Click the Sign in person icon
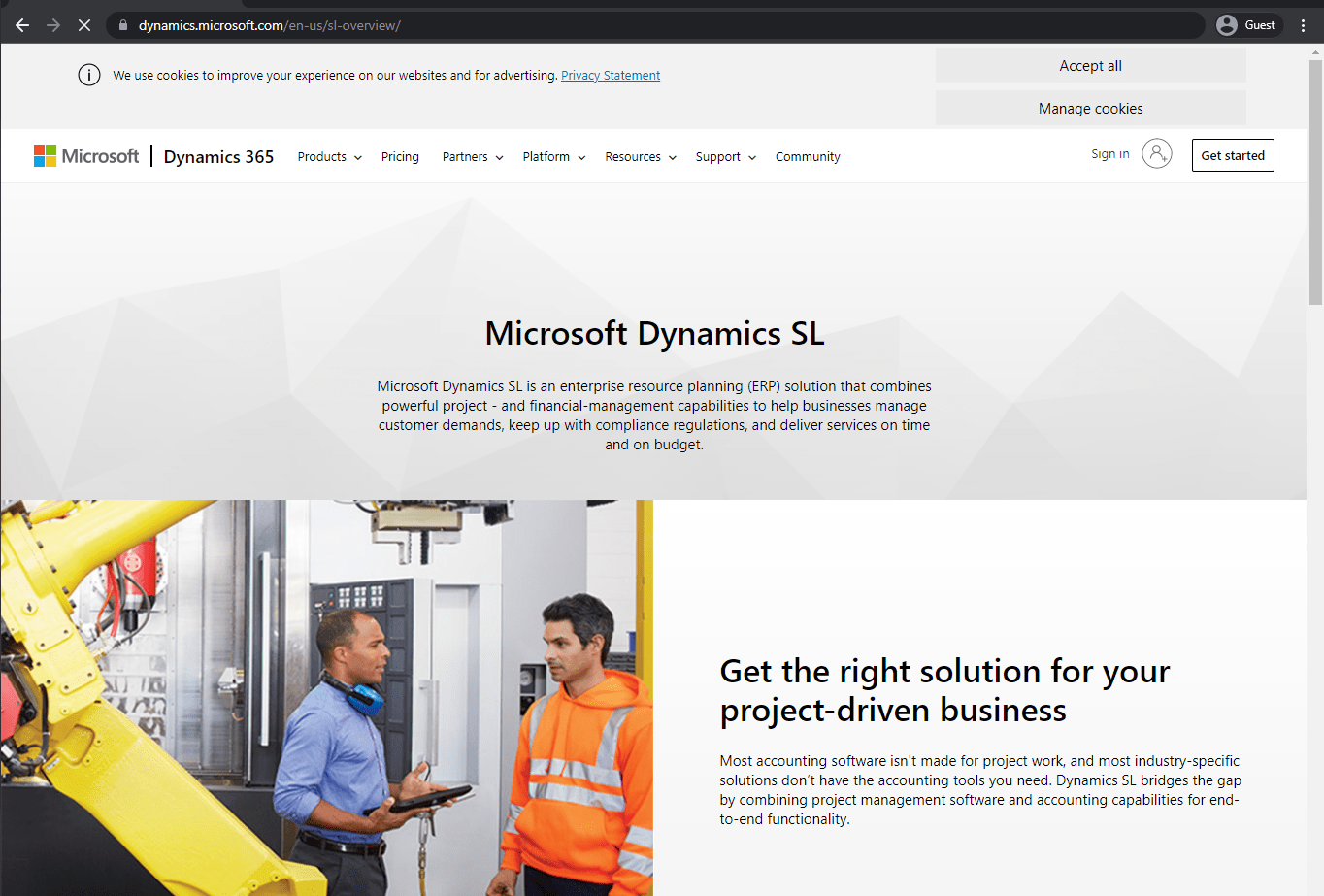The image size is (1324, 896). point(1156,153)
